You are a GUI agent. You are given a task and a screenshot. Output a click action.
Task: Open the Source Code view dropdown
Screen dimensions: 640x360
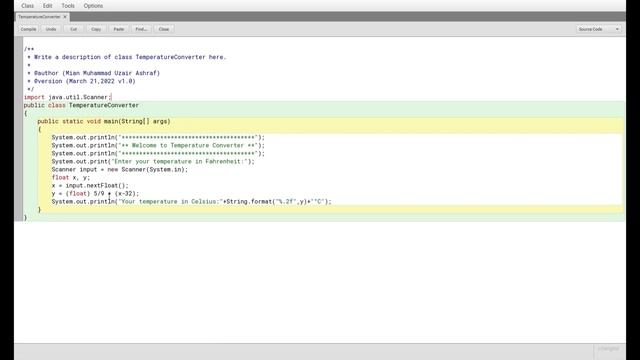click(599, 29)
